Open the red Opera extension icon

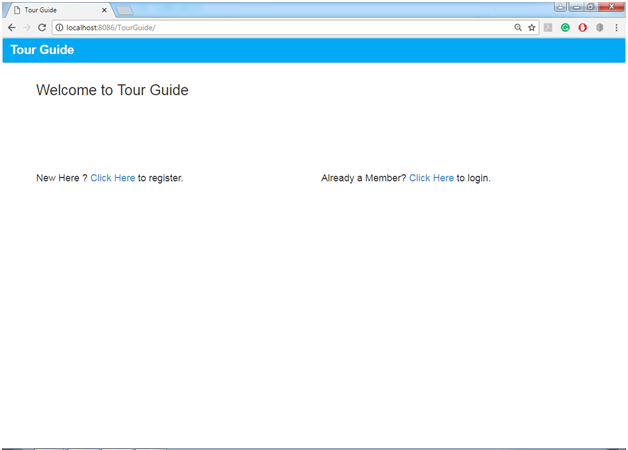(582, 28)
